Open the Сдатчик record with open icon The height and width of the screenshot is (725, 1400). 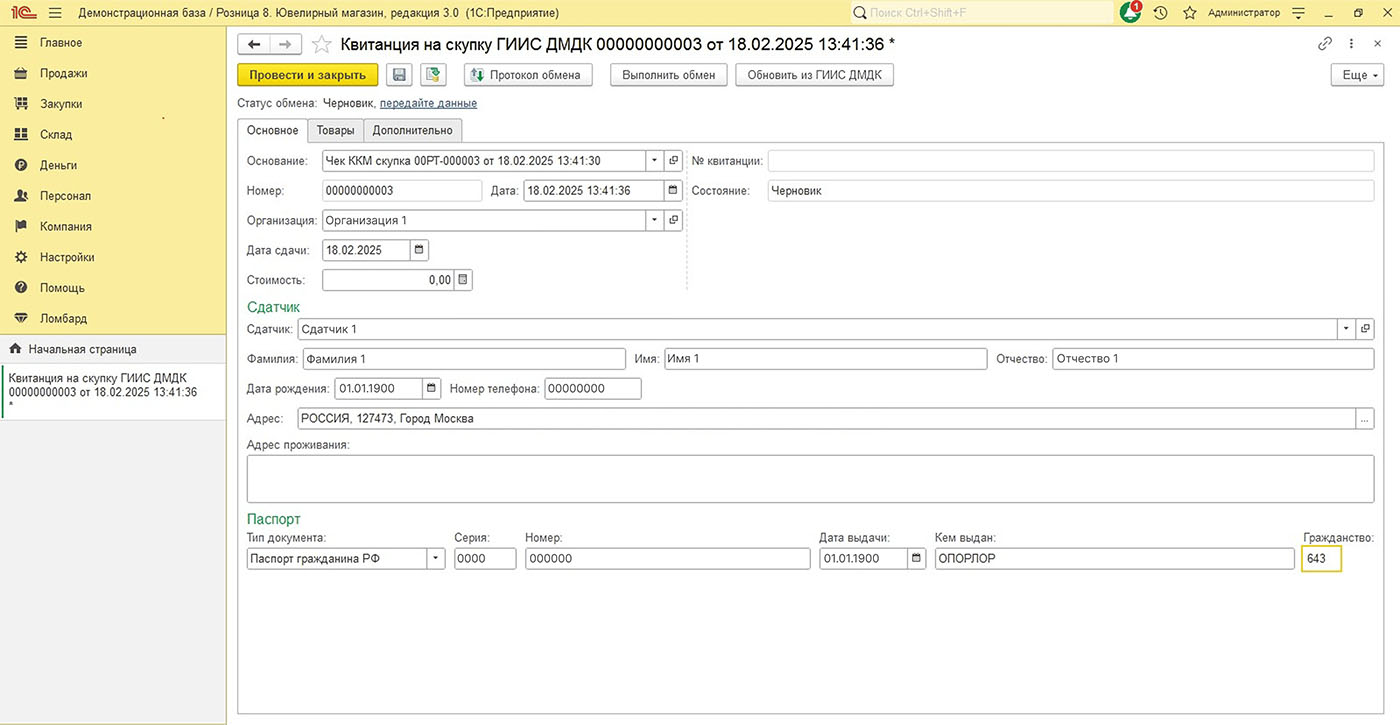pyautogui.click(x=1365, y=329)
